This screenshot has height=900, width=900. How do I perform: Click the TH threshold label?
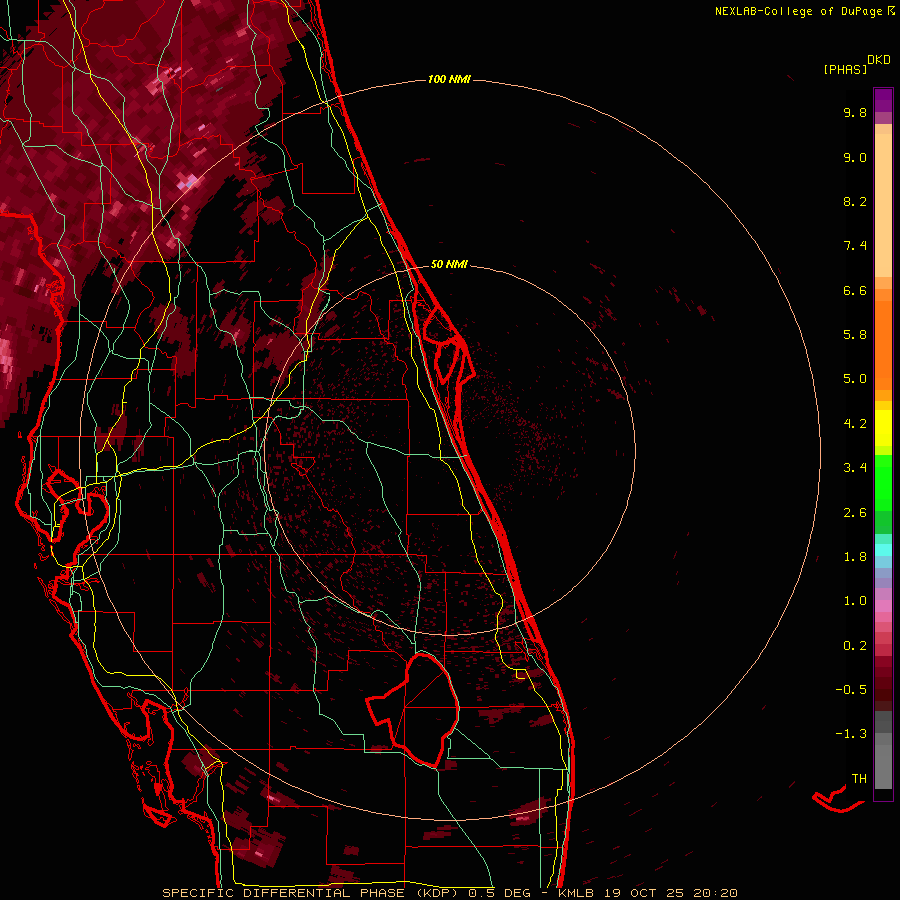click(x=859, y=779)
